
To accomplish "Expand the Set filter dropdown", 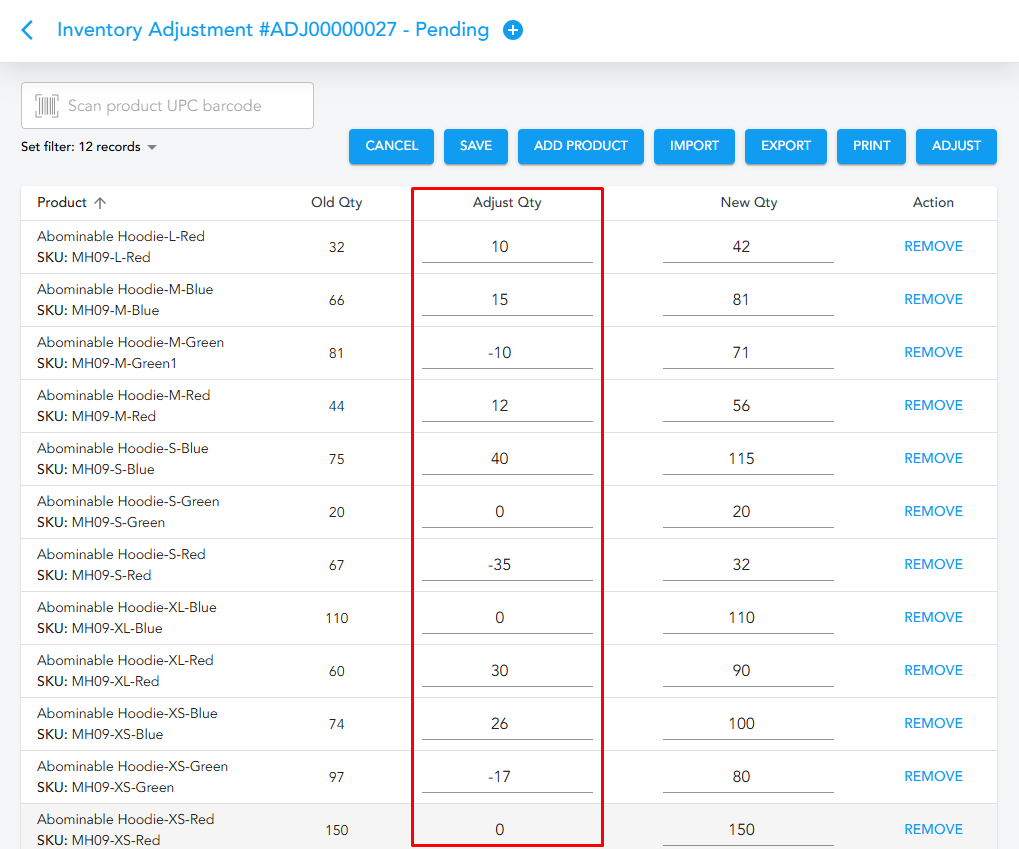I will tap(152, 148).
